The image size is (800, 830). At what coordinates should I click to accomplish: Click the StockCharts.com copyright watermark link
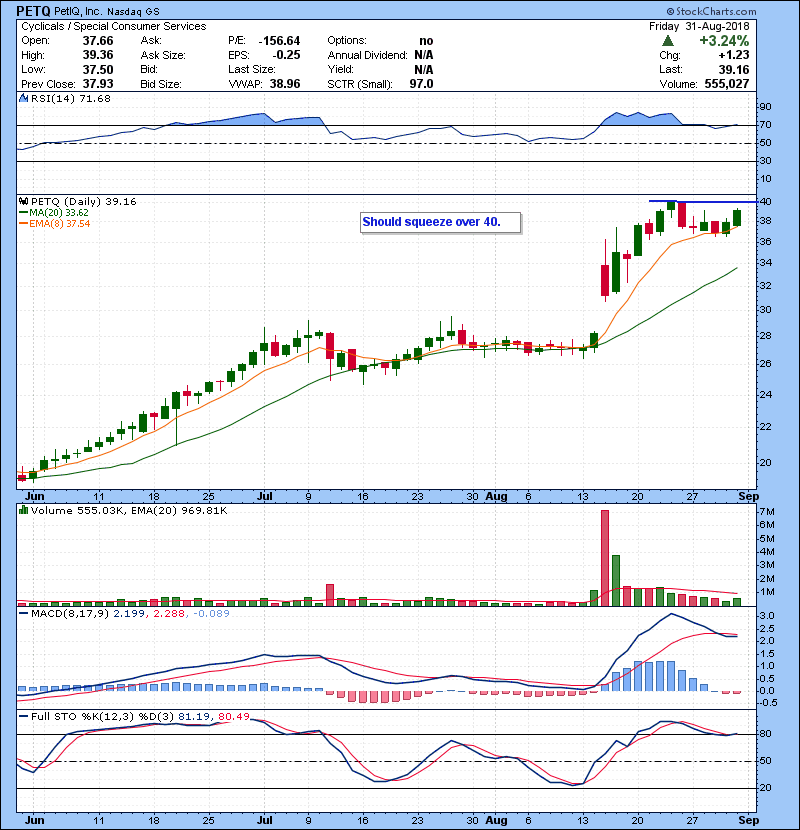click(x=711, y=11)
